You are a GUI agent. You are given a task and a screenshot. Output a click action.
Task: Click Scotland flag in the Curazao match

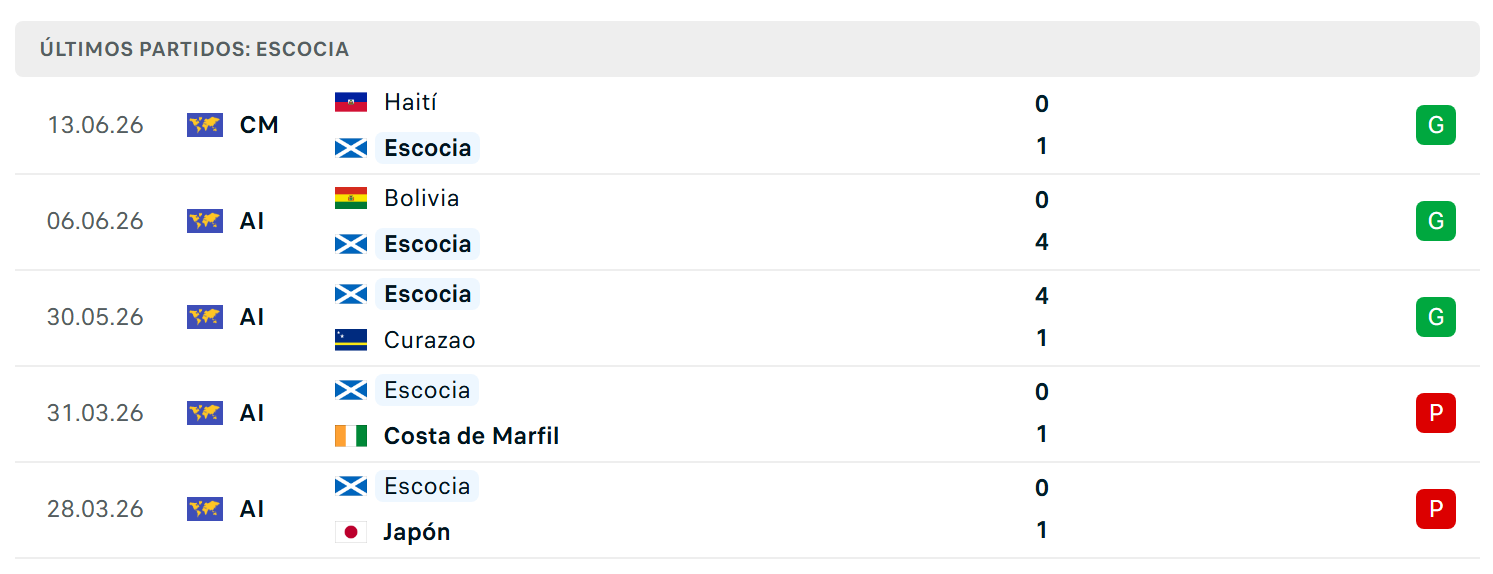coord(351,294)
